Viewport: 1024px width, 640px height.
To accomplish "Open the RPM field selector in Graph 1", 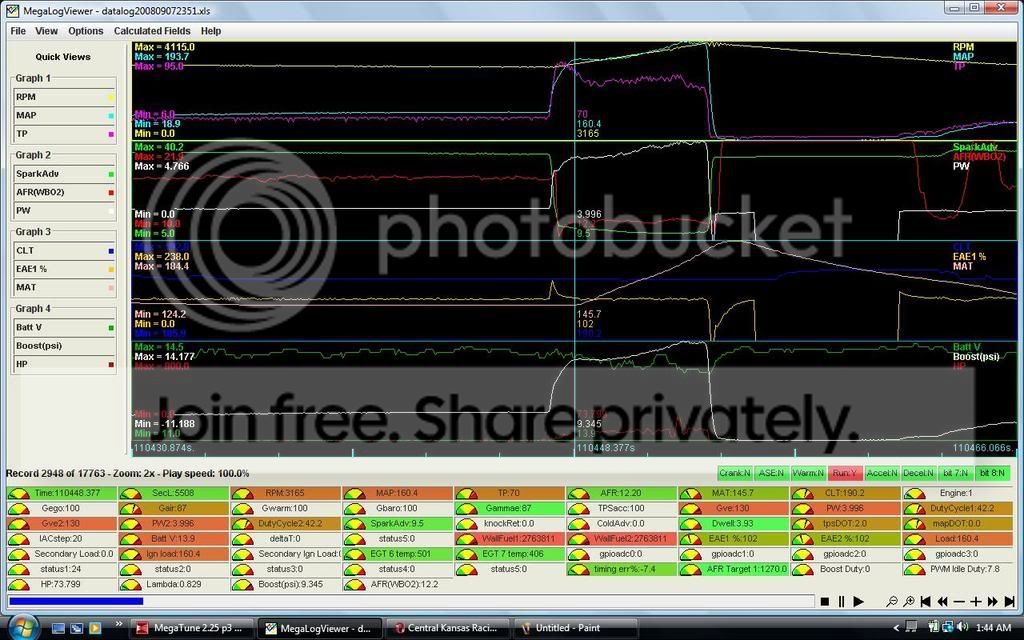I will 65,97.
